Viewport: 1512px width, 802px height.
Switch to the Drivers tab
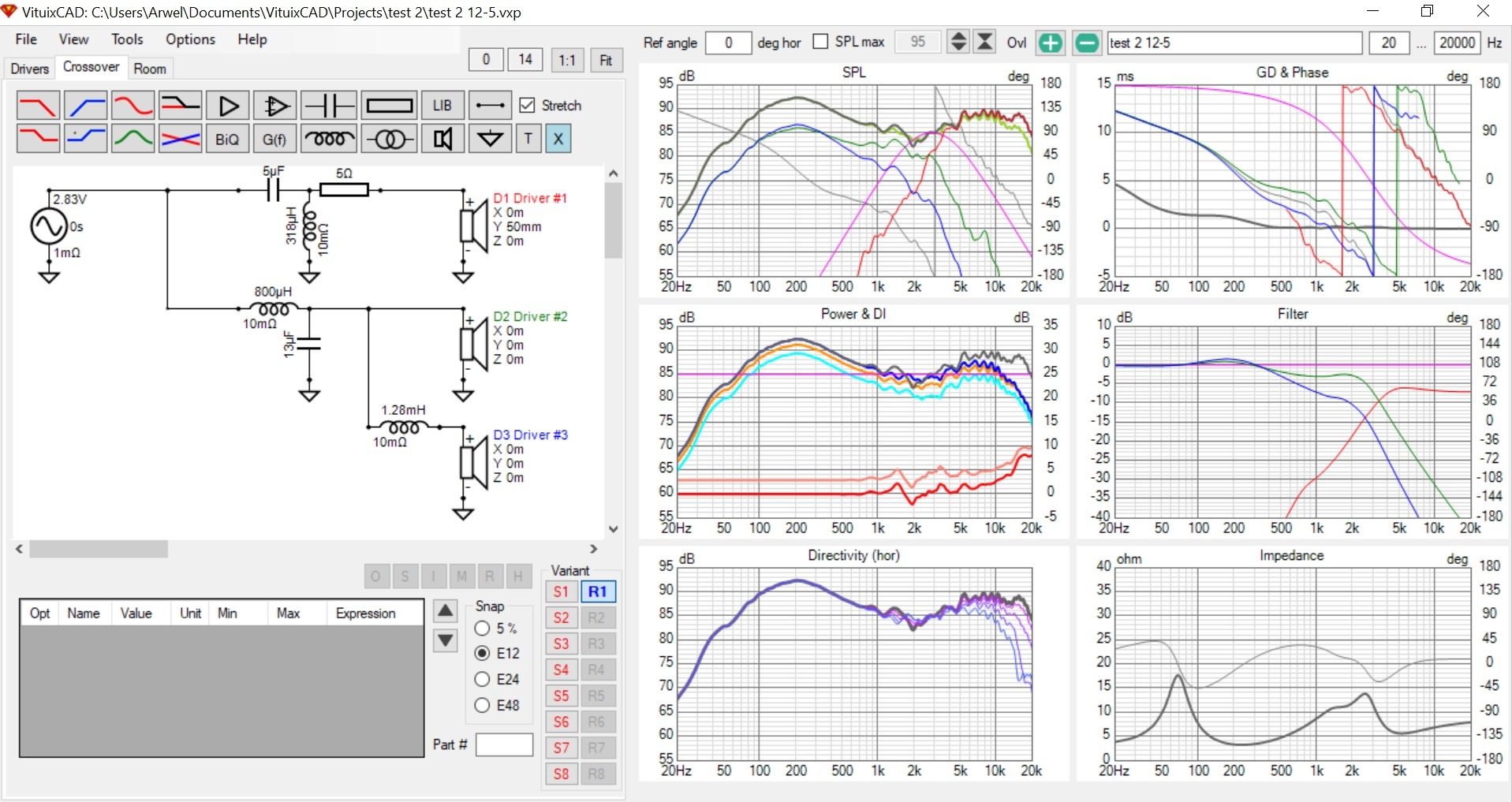pyautogui.click(x=29, y=69)
